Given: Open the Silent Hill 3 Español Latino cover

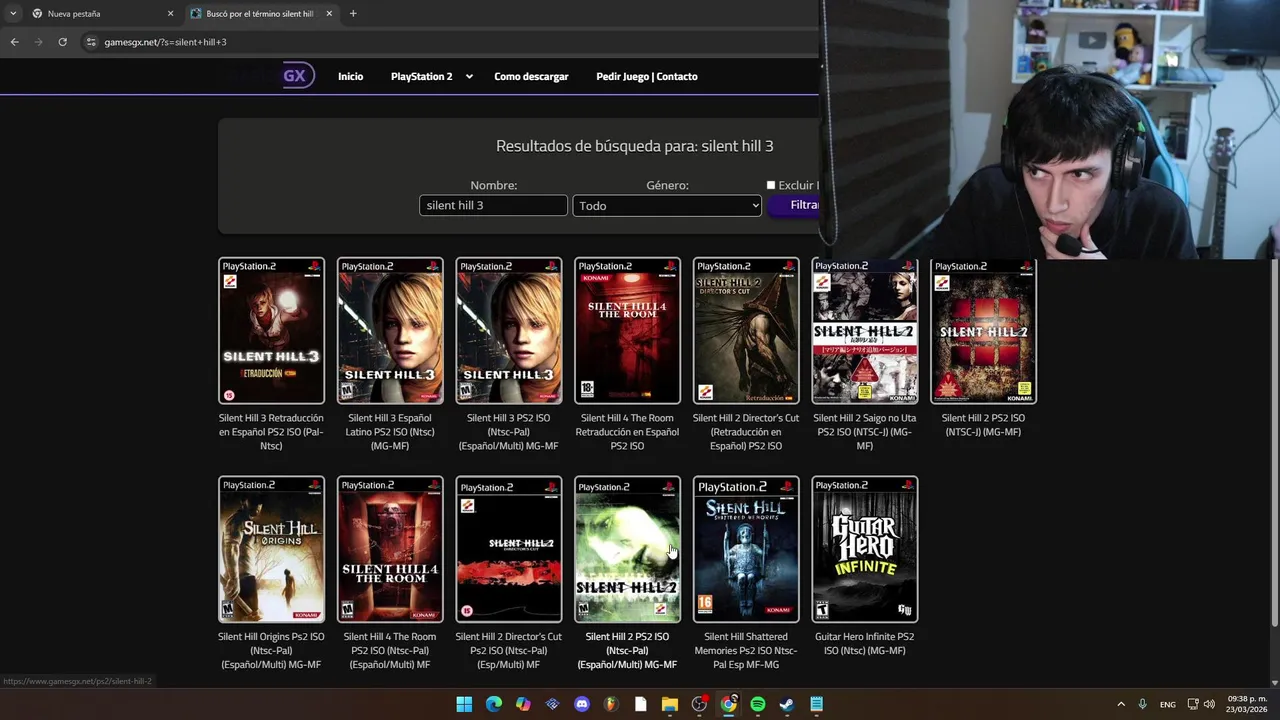Looking at the screenshot, I should [390, 331].
